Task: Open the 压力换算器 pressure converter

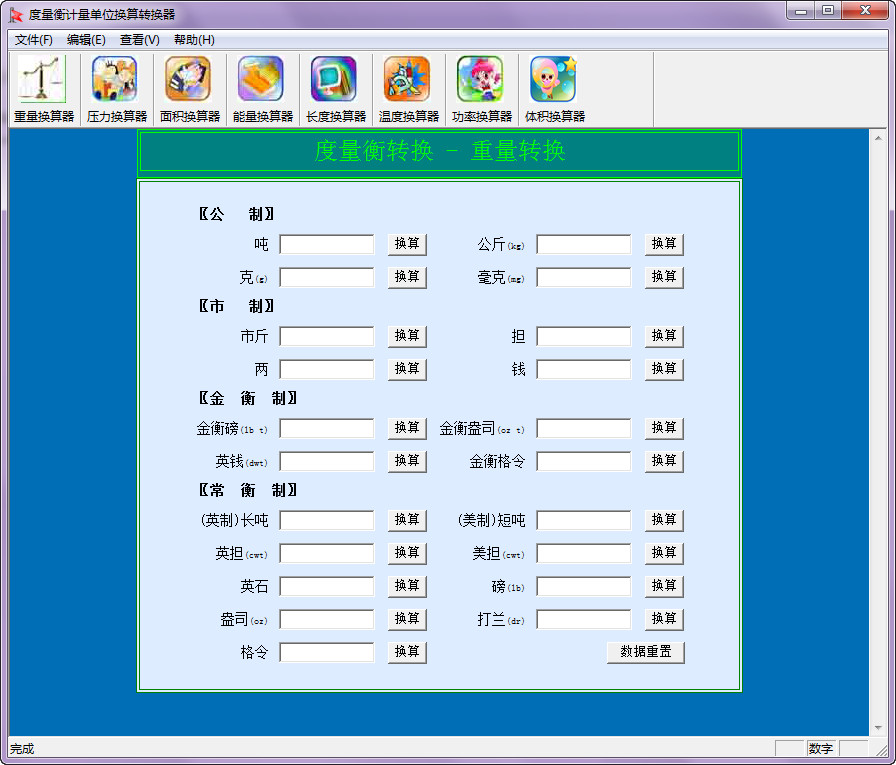Action: 114,87
